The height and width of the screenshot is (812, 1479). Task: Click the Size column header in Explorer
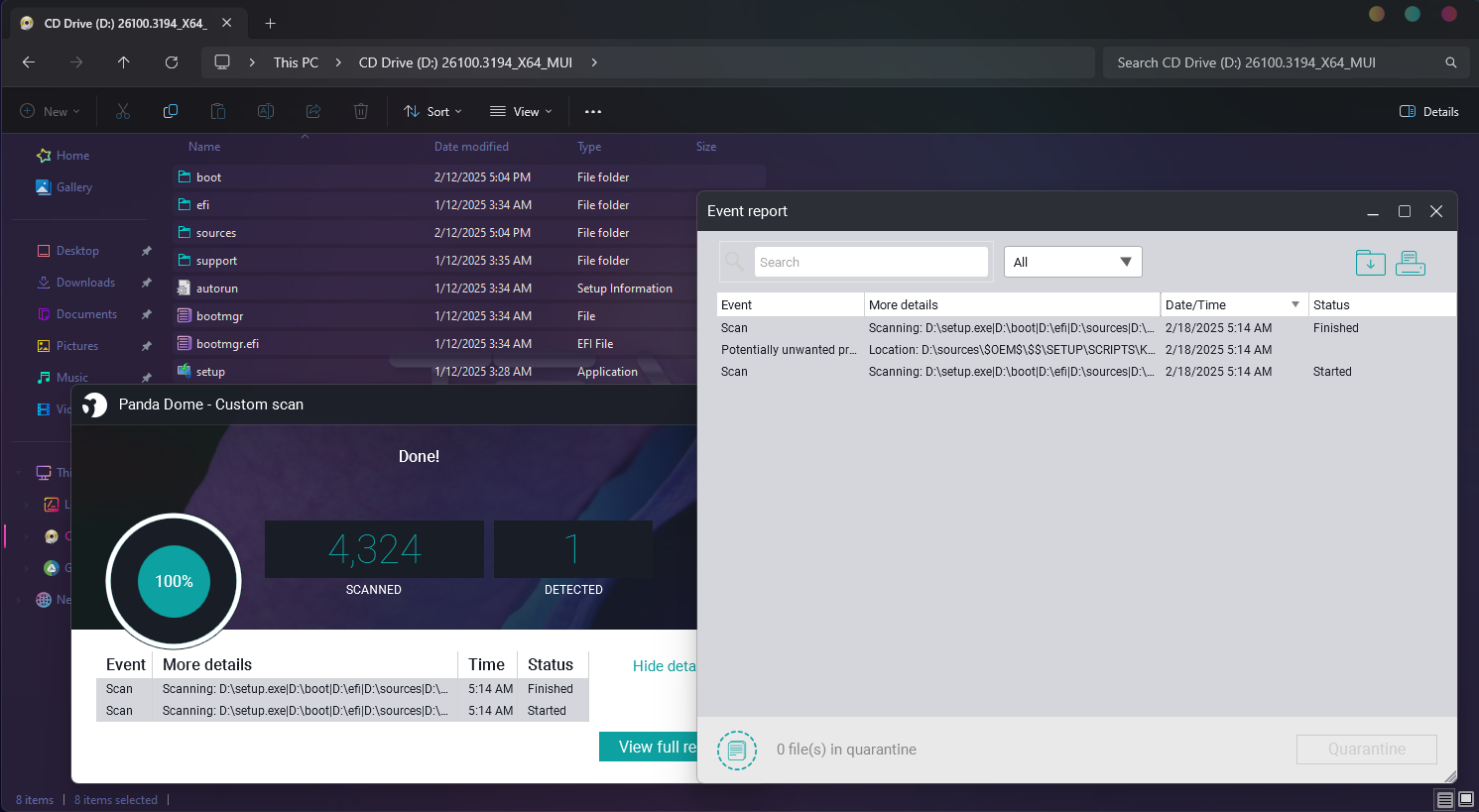point(706,147)
